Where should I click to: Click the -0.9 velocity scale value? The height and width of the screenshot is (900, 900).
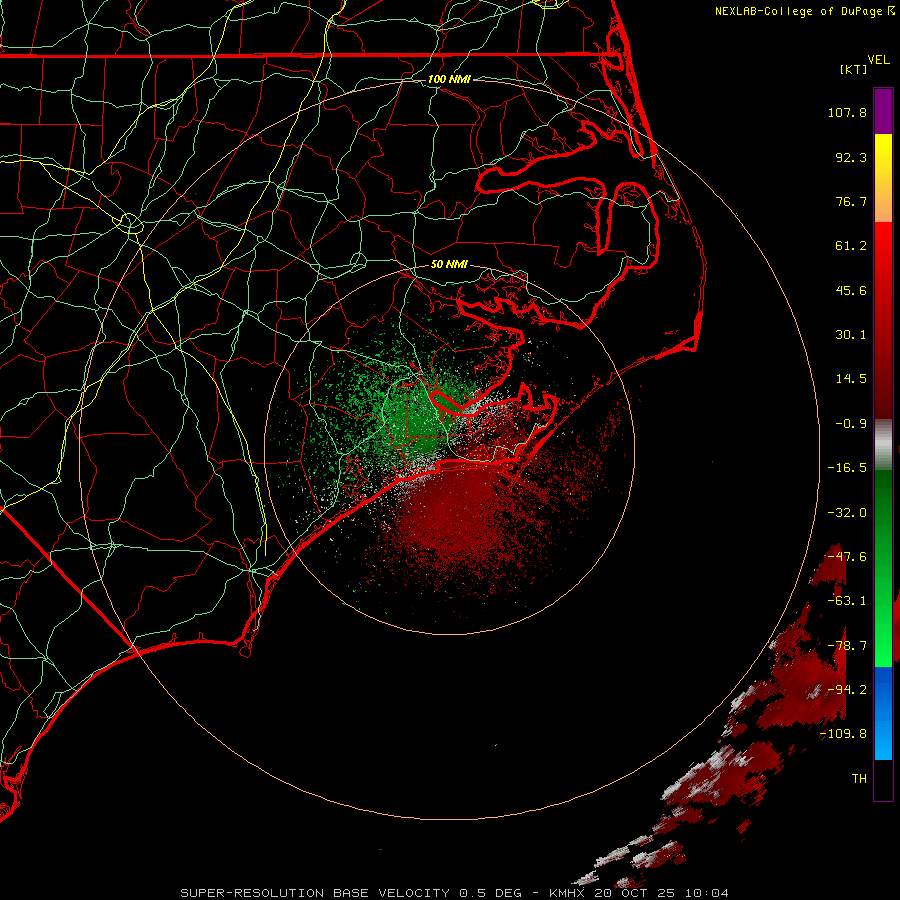pyautogui.click(x=851, y=424)
